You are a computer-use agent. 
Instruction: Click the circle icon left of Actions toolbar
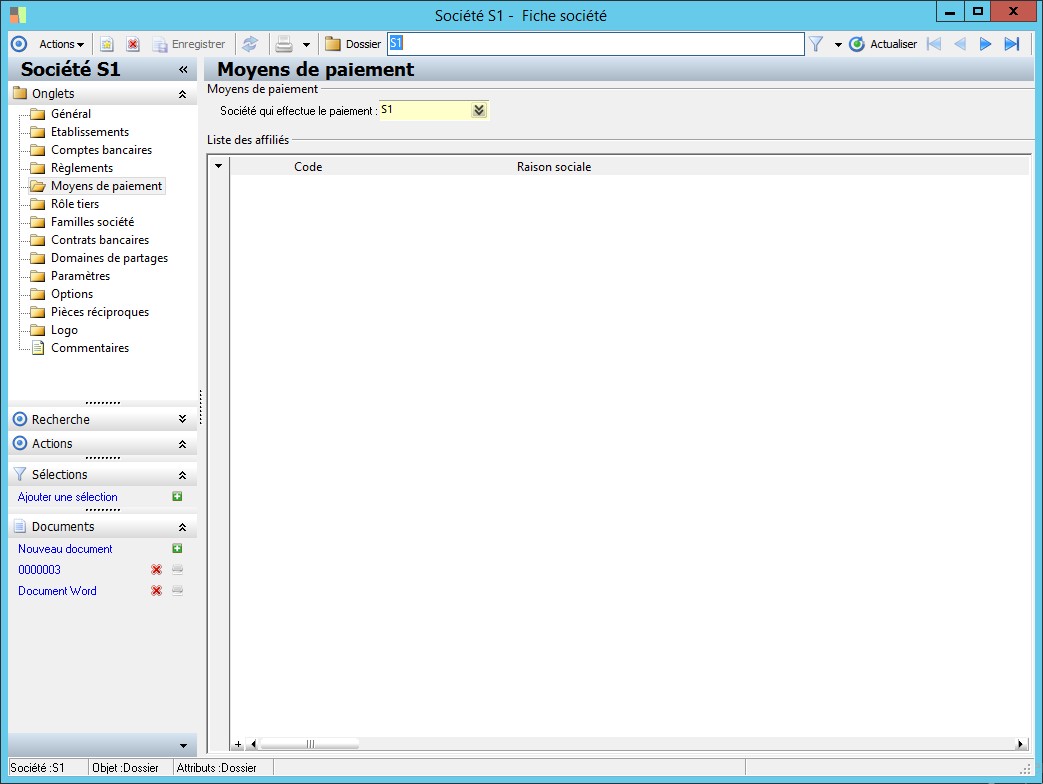19,44
